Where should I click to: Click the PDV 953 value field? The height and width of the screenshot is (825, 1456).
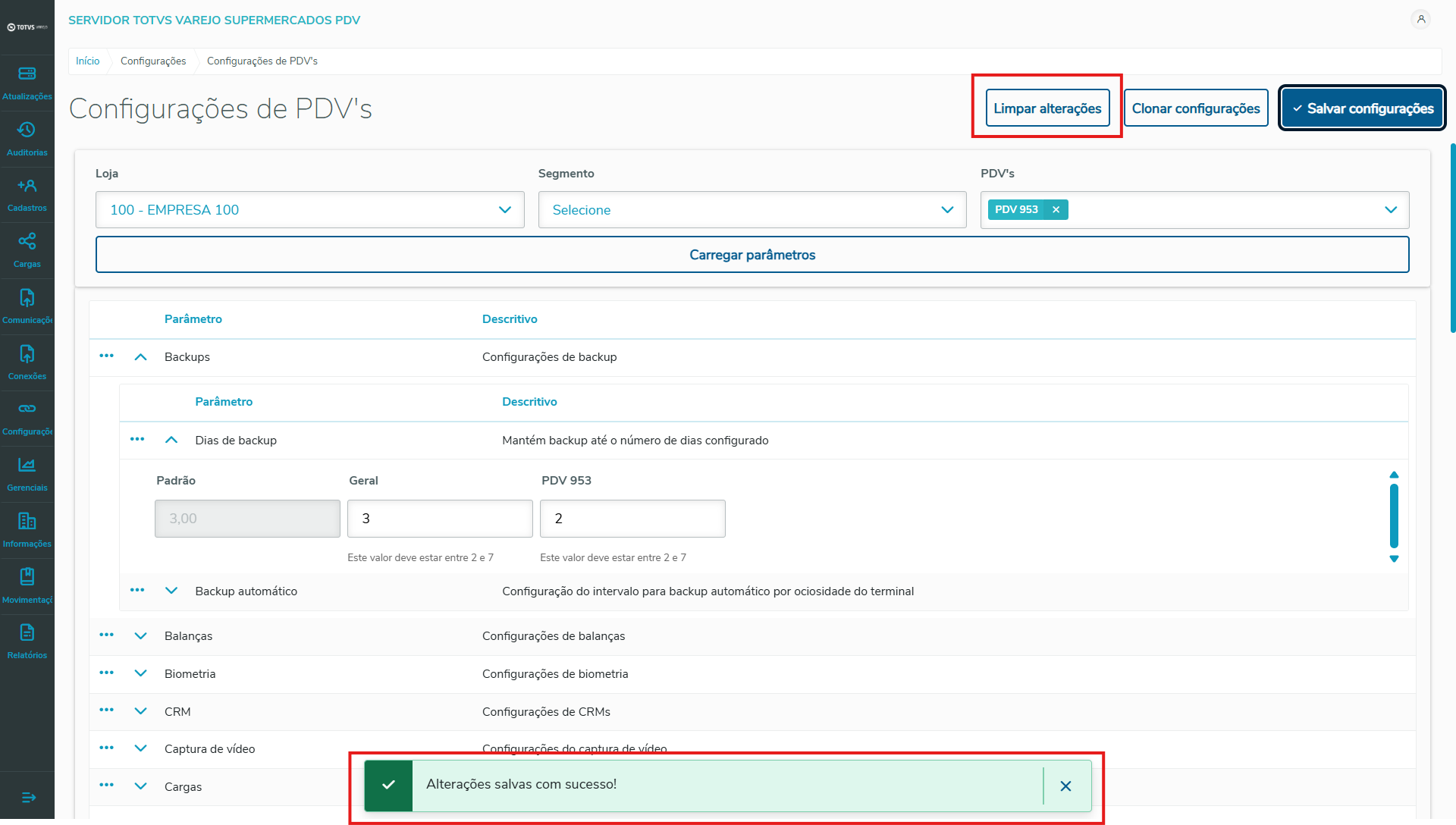pyautogui.click(x=632, y=519)
